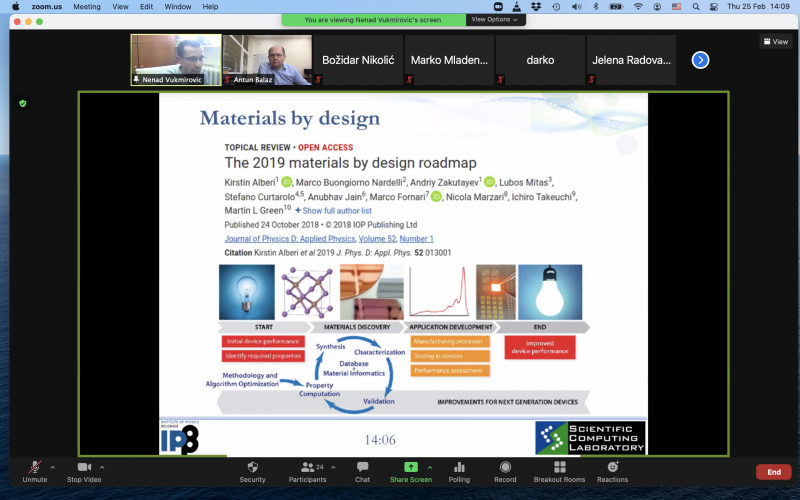Start recording with the Record button
The height and width of the screenshot is (500, 800).
(x=505, y=471)
